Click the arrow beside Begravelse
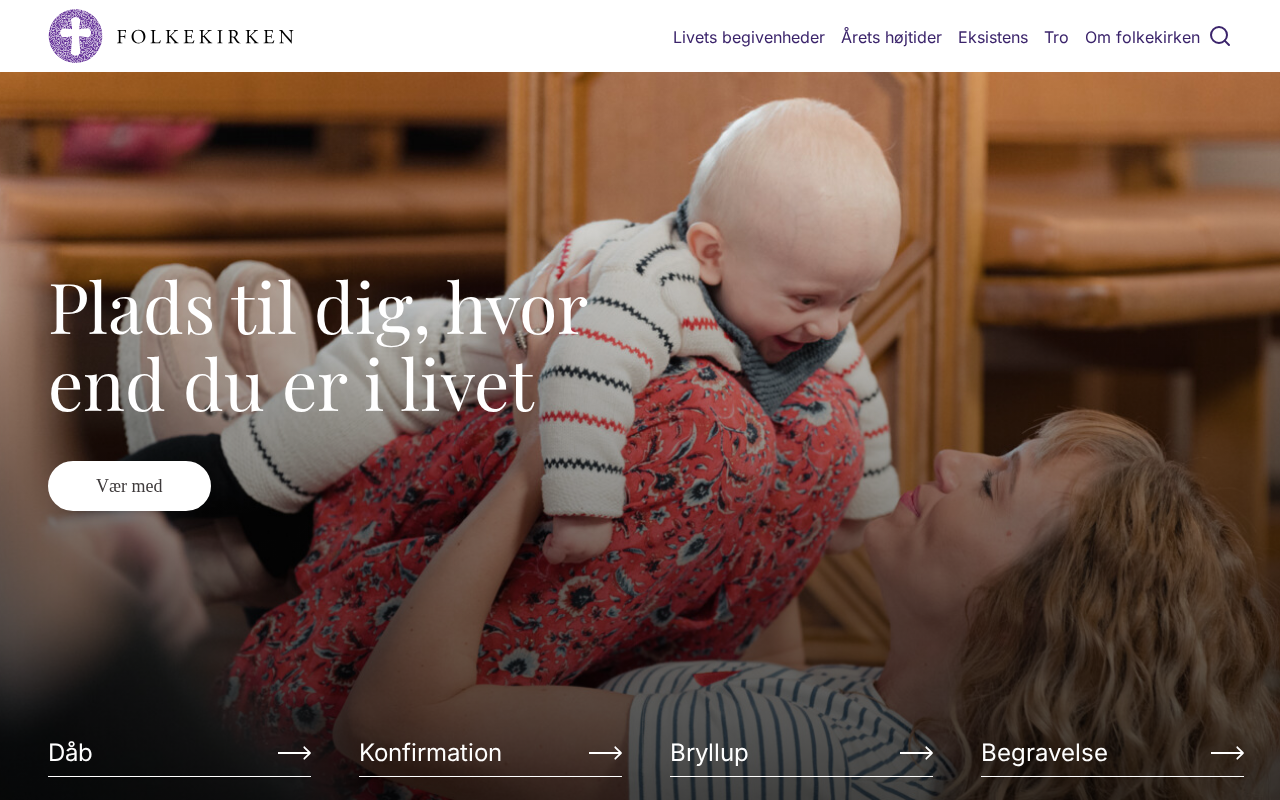Screen dimensions: 1280x800 point(1227,753)
